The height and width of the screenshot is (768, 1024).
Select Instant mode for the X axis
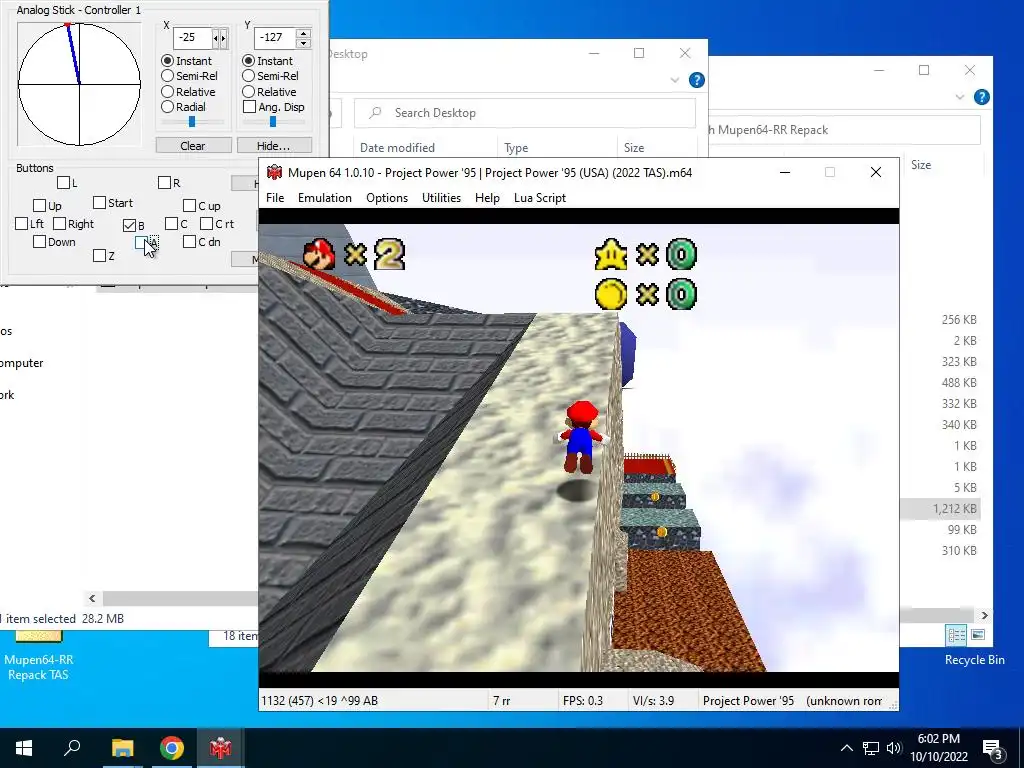pos(186,61)
